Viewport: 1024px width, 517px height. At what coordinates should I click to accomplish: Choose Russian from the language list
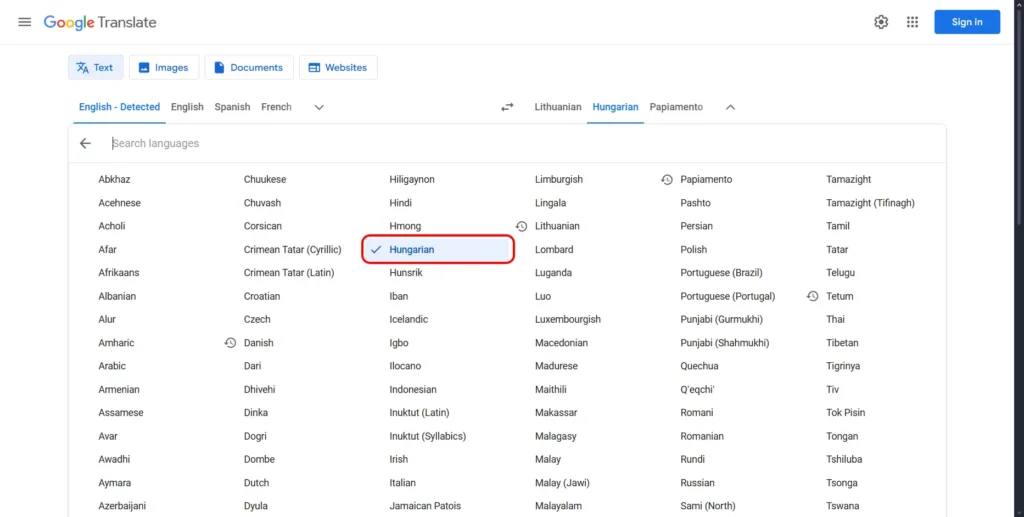point(697,483)
